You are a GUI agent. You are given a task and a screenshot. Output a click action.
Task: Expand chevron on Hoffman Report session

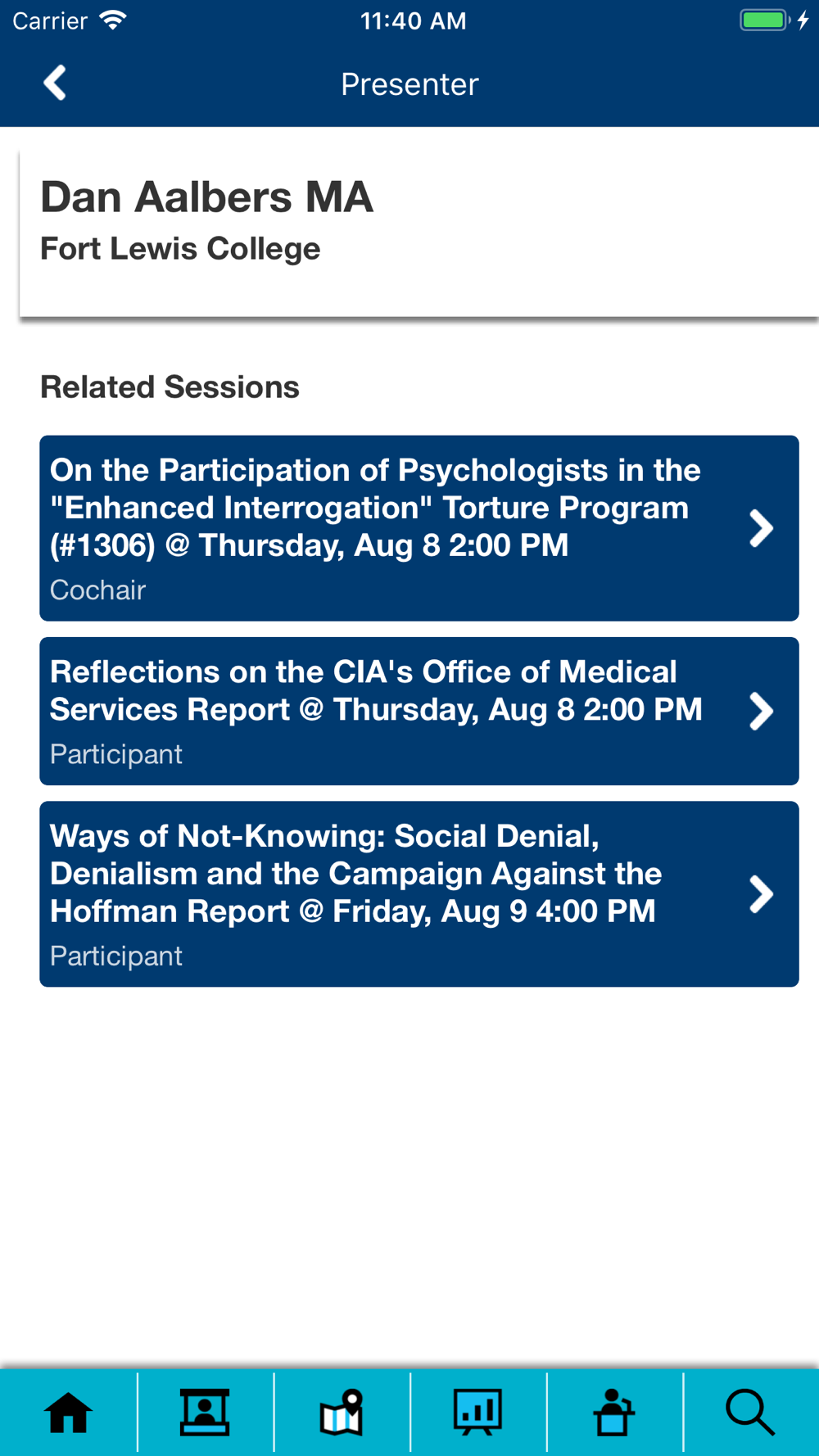(x=761, y=894)
